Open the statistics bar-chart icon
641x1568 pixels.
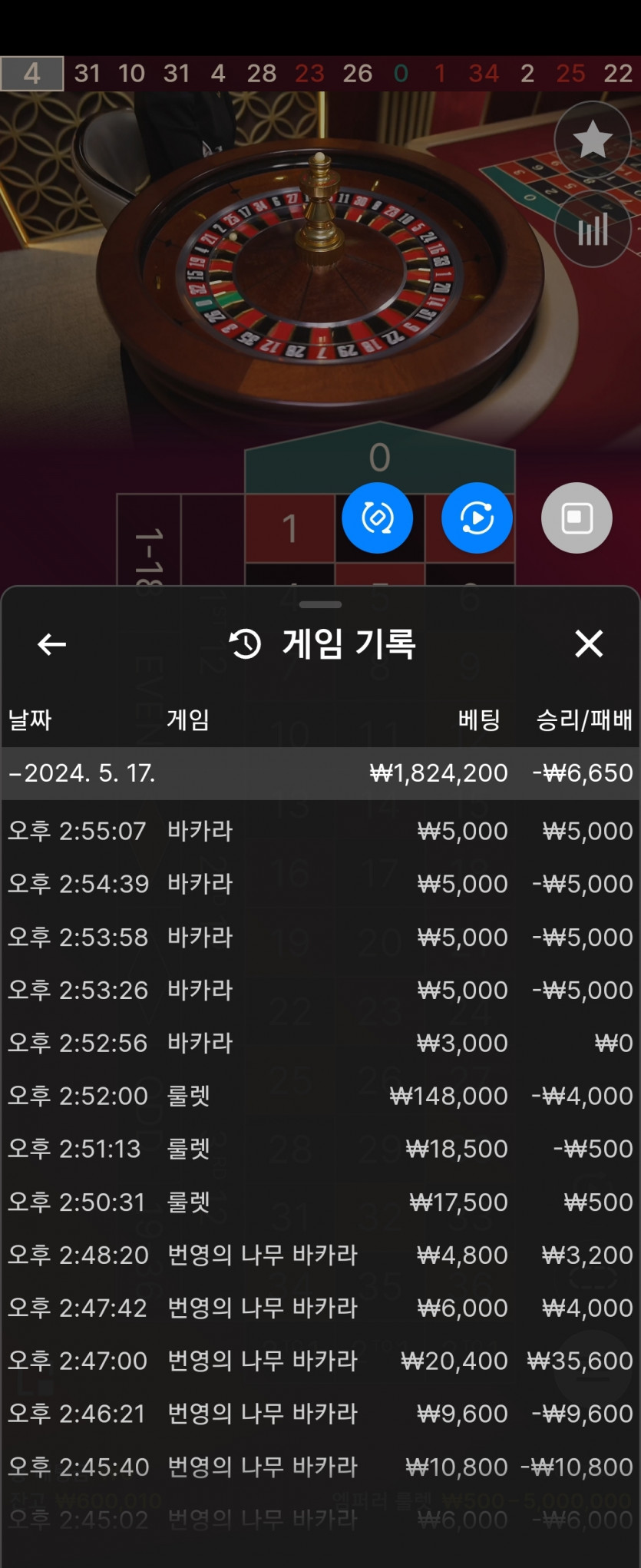[592, 229]
